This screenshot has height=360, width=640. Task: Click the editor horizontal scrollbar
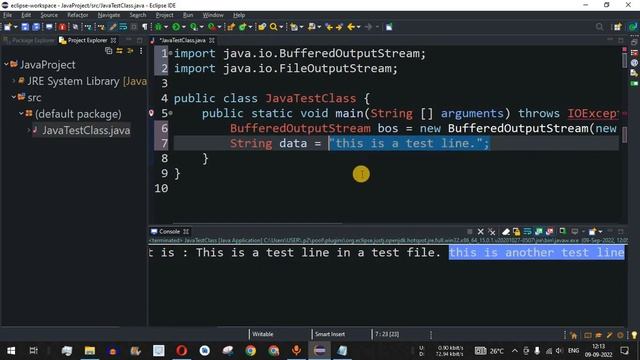[x=258, y=223]
